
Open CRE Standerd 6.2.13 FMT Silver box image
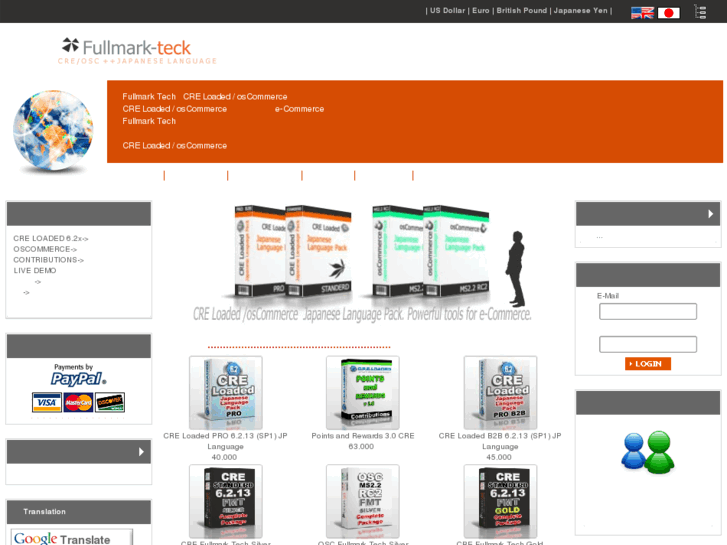225,501
